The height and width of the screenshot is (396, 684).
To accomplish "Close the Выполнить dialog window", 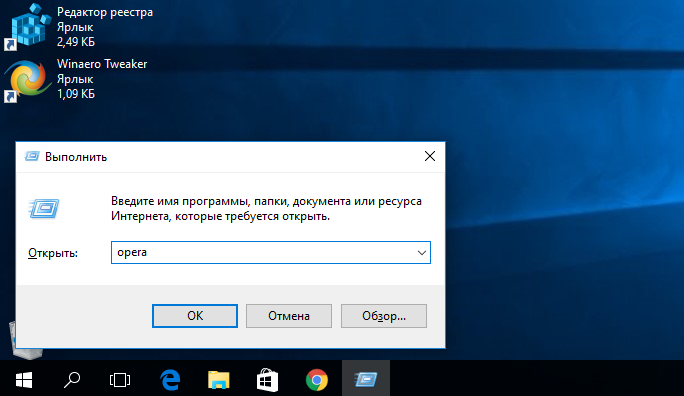I will (x=430, y=156).
